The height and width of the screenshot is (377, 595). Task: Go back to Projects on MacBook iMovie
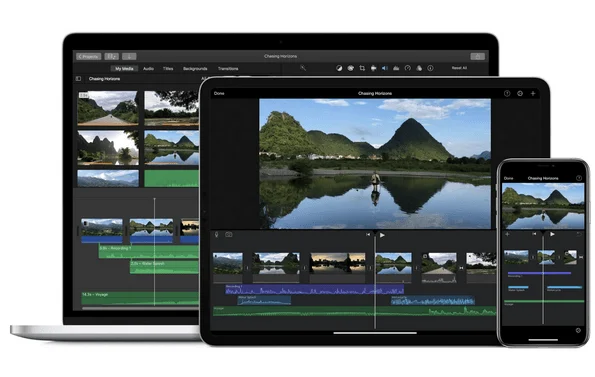coord(88,57)
